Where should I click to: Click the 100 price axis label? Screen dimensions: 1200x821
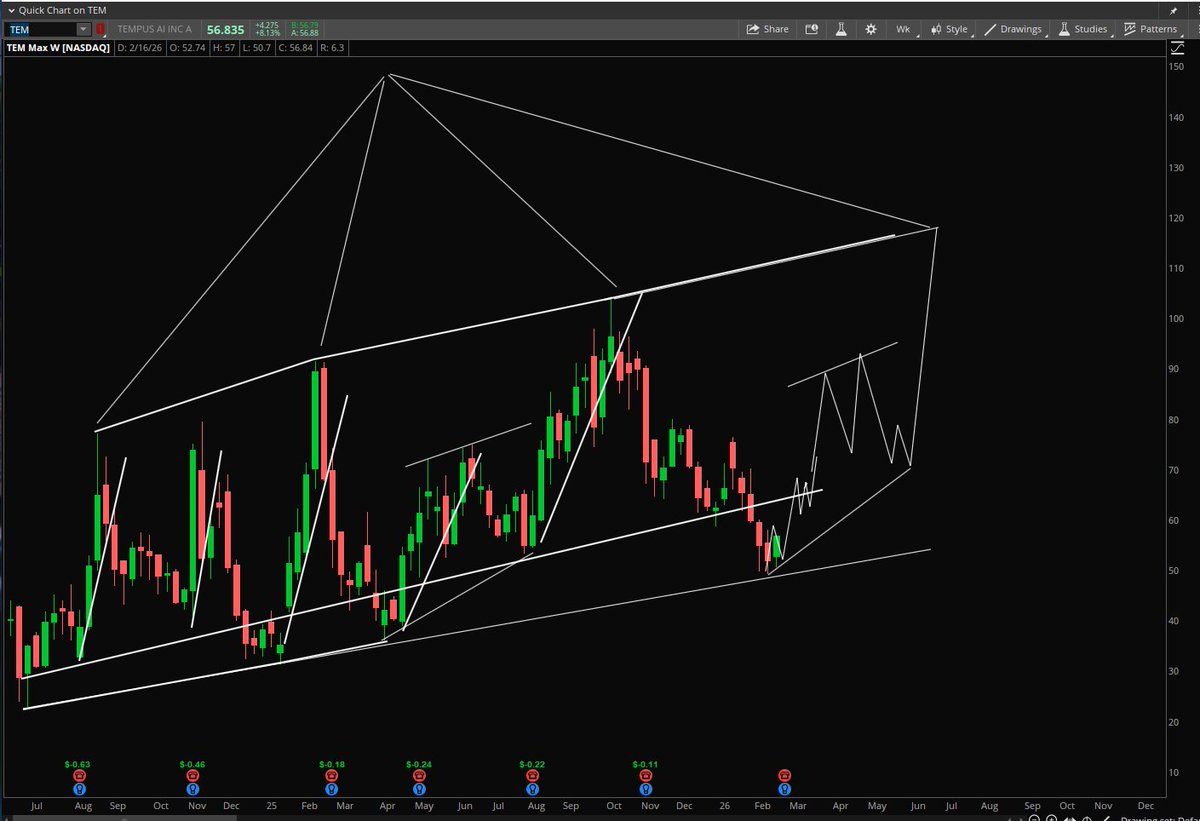[x=1177, y=319]
